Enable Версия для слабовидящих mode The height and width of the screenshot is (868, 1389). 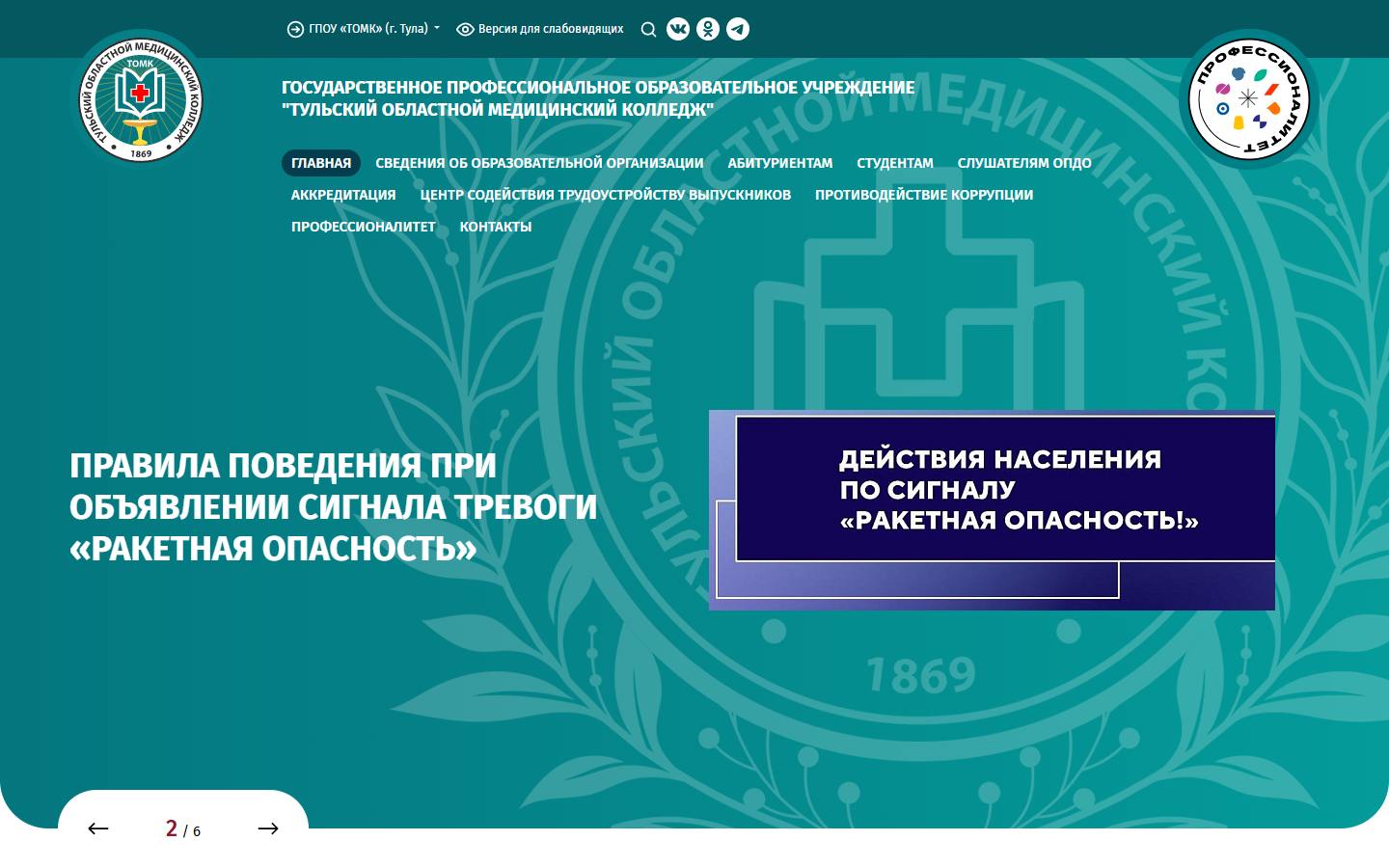(539, 29)
